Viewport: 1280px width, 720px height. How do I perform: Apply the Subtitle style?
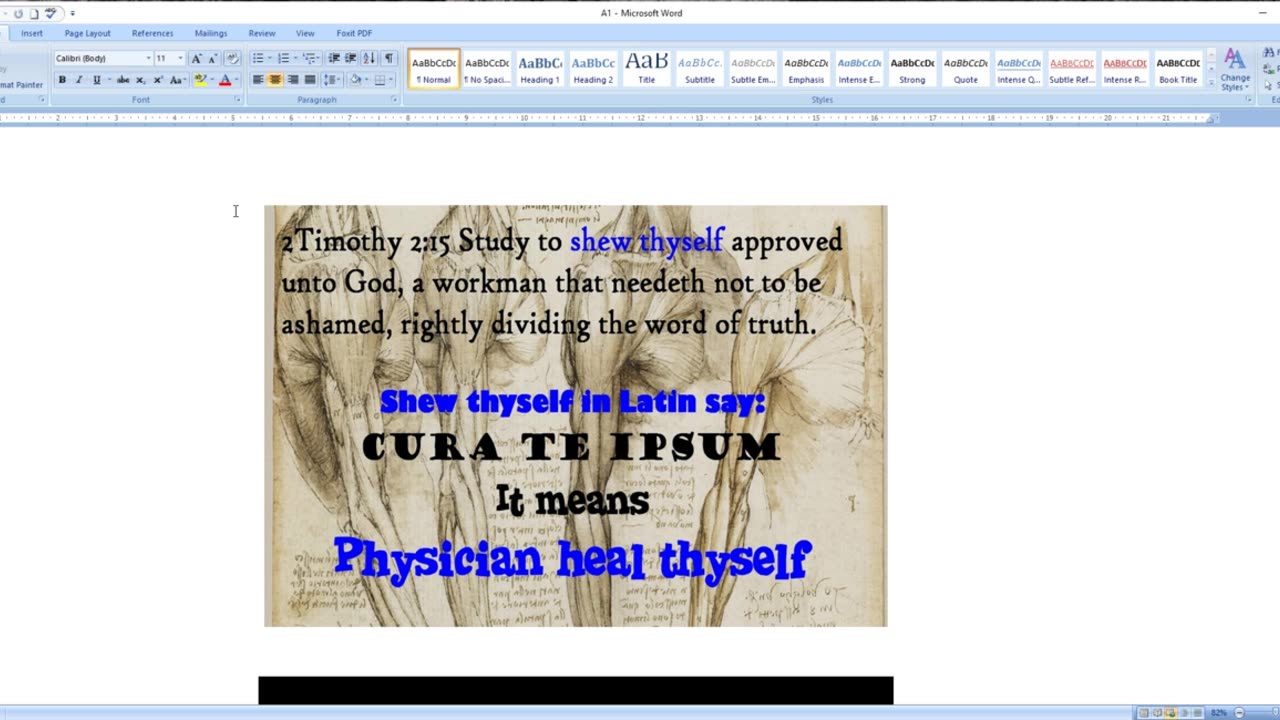point(700,69)
